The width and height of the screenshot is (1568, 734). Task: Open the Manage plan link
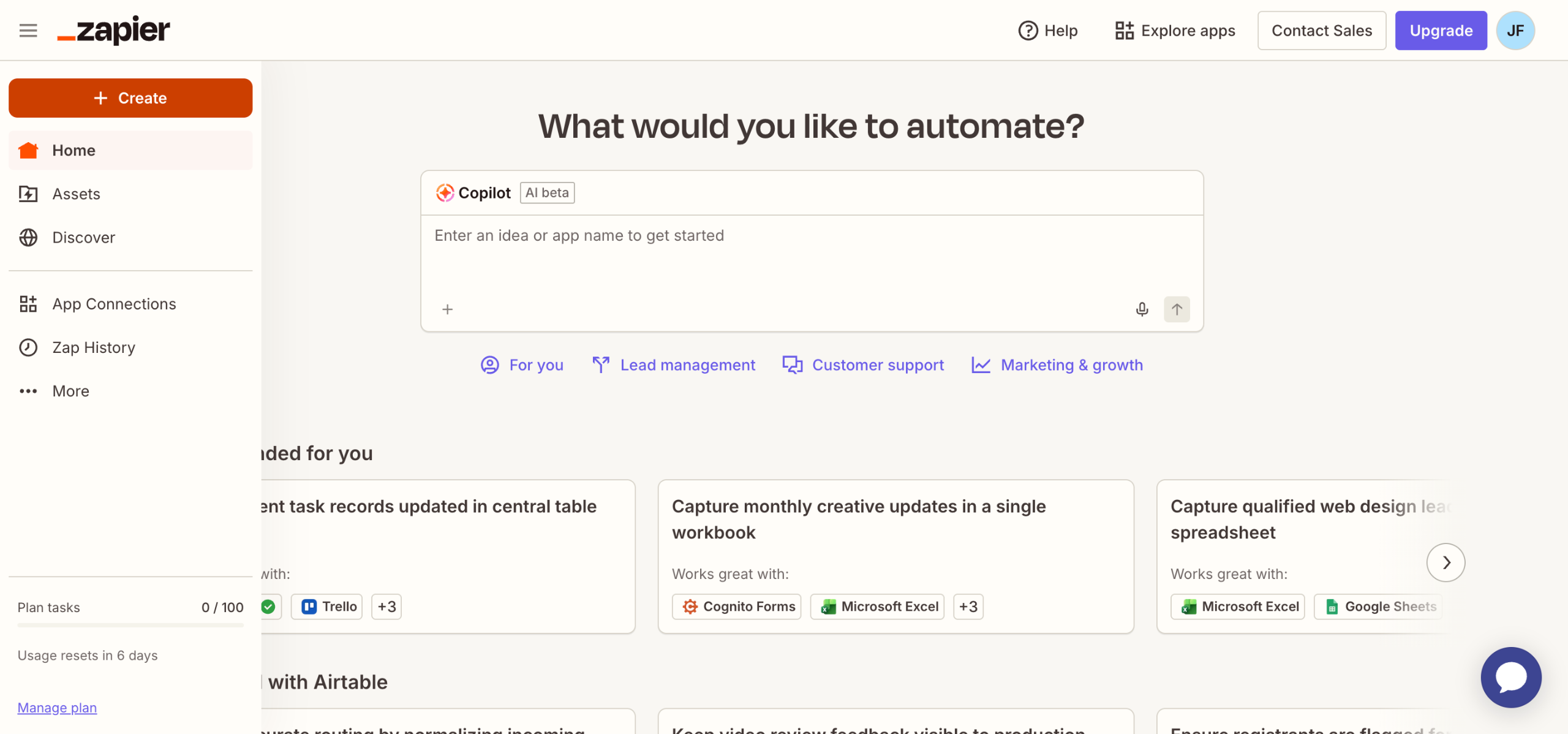[x=57, y=708]
